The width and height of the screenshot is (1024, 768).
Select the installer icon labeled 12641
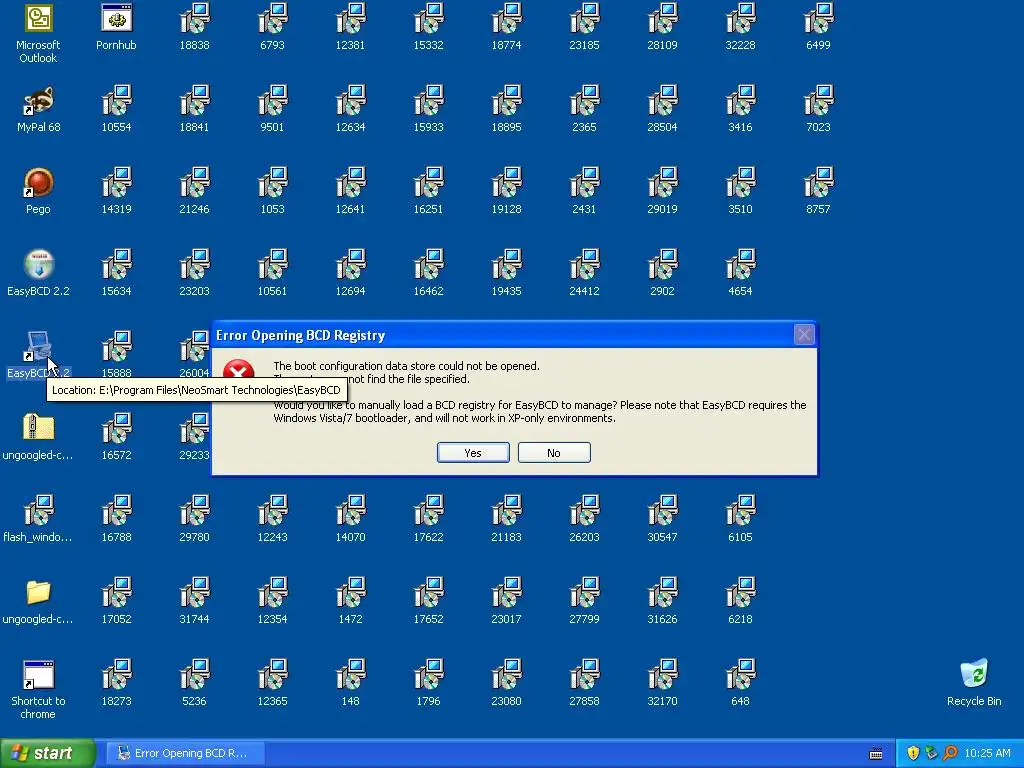coord(351,182)
